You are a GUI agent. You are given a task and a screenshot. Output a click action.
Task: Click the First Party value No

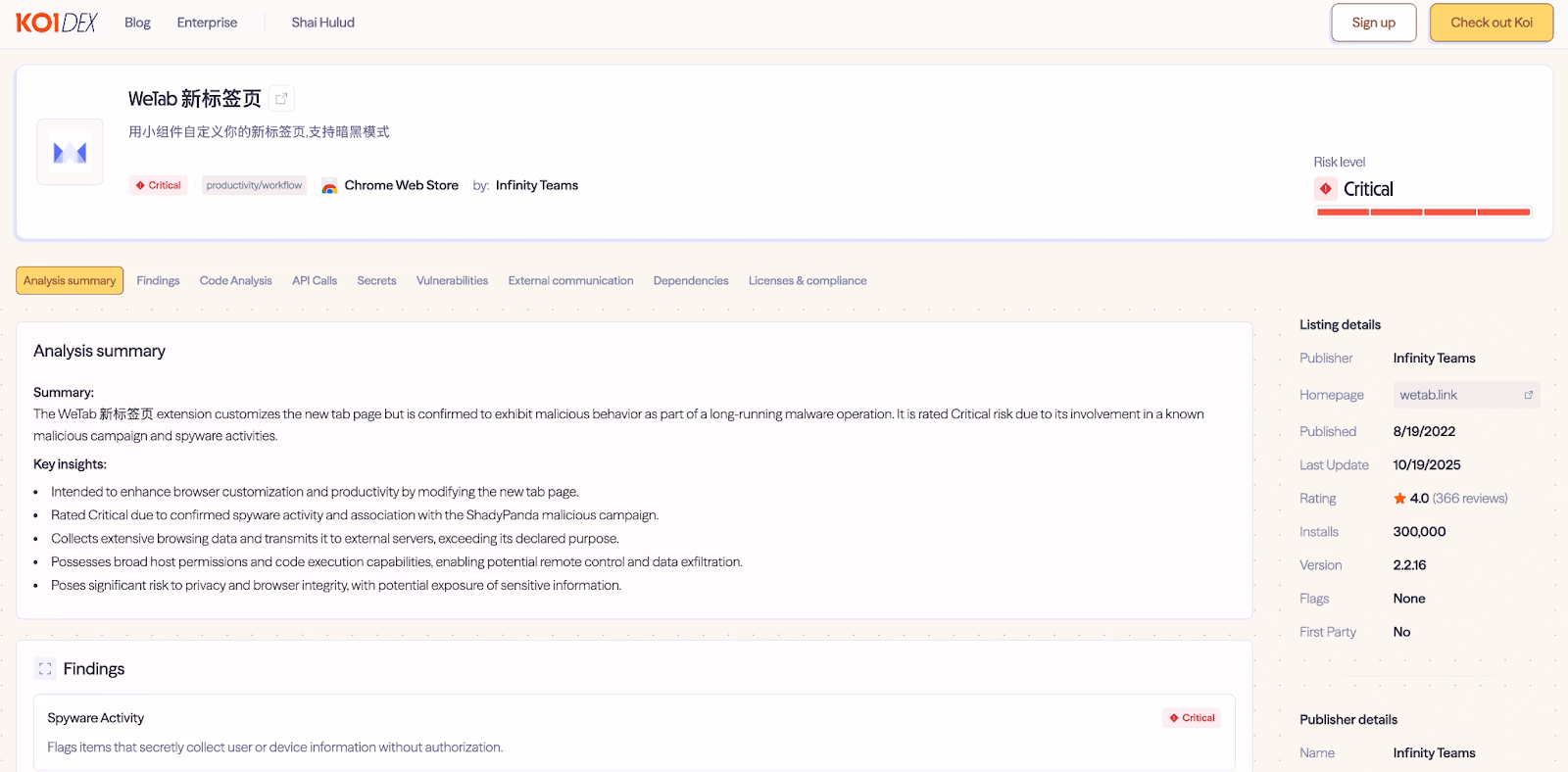1401,632
